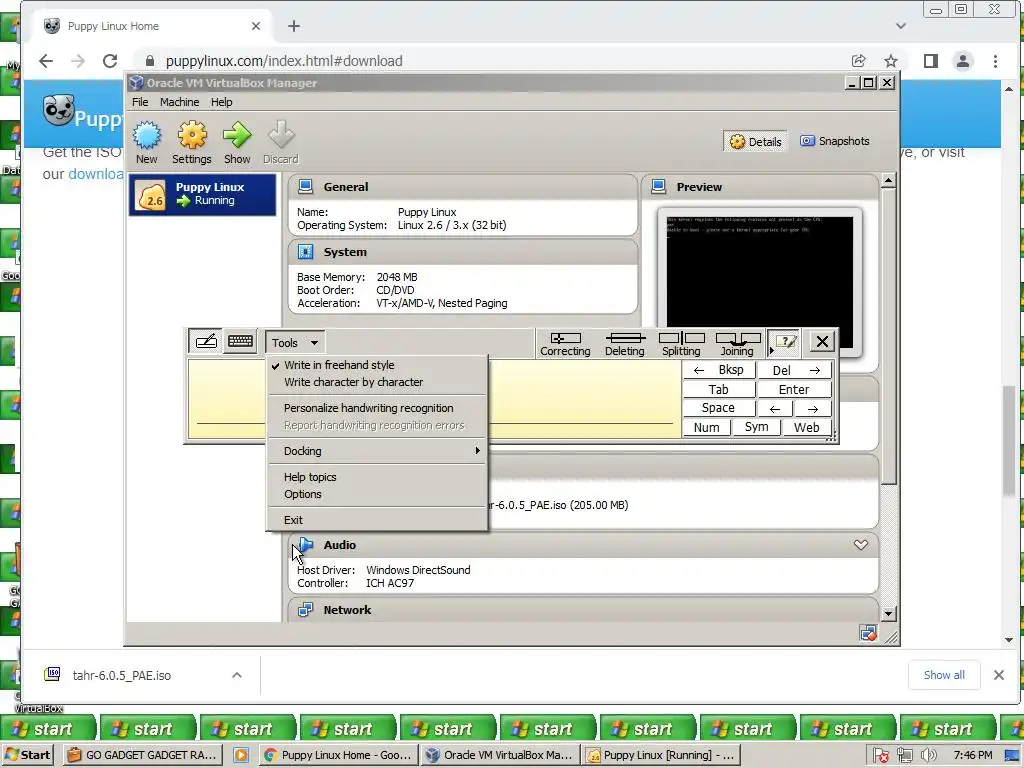Toggle the Num keypad button
The height and width of the screenshot is (768, 1024).
[x=707, y=428]
